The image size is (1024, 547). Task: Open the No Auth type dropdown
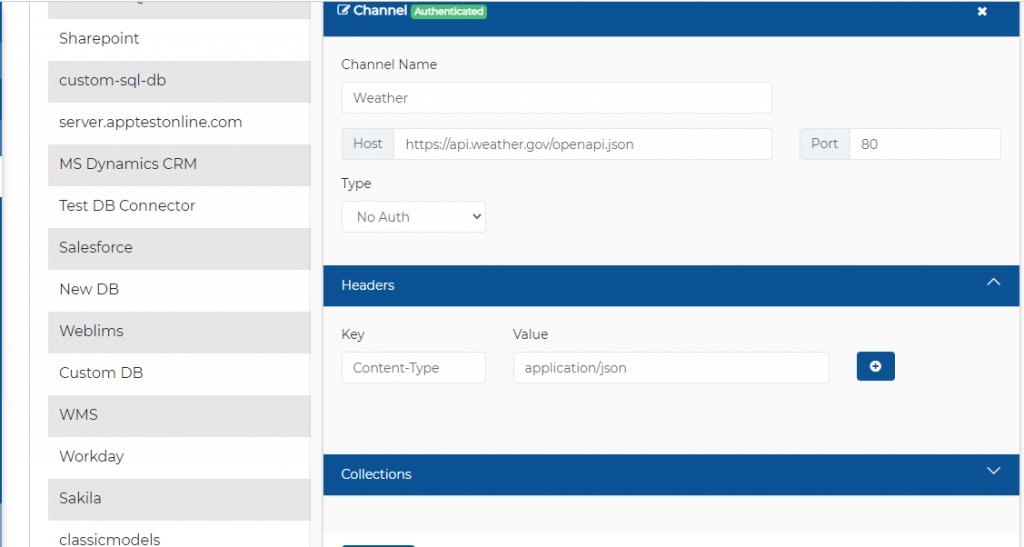click(413, 217)
